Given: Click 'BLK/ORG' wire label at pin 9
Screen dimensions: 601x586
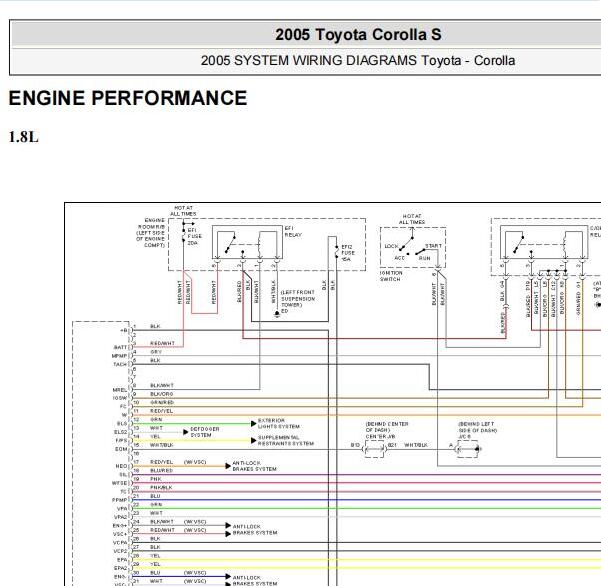Looking at the screenshot, I should [x=162, y=394].
